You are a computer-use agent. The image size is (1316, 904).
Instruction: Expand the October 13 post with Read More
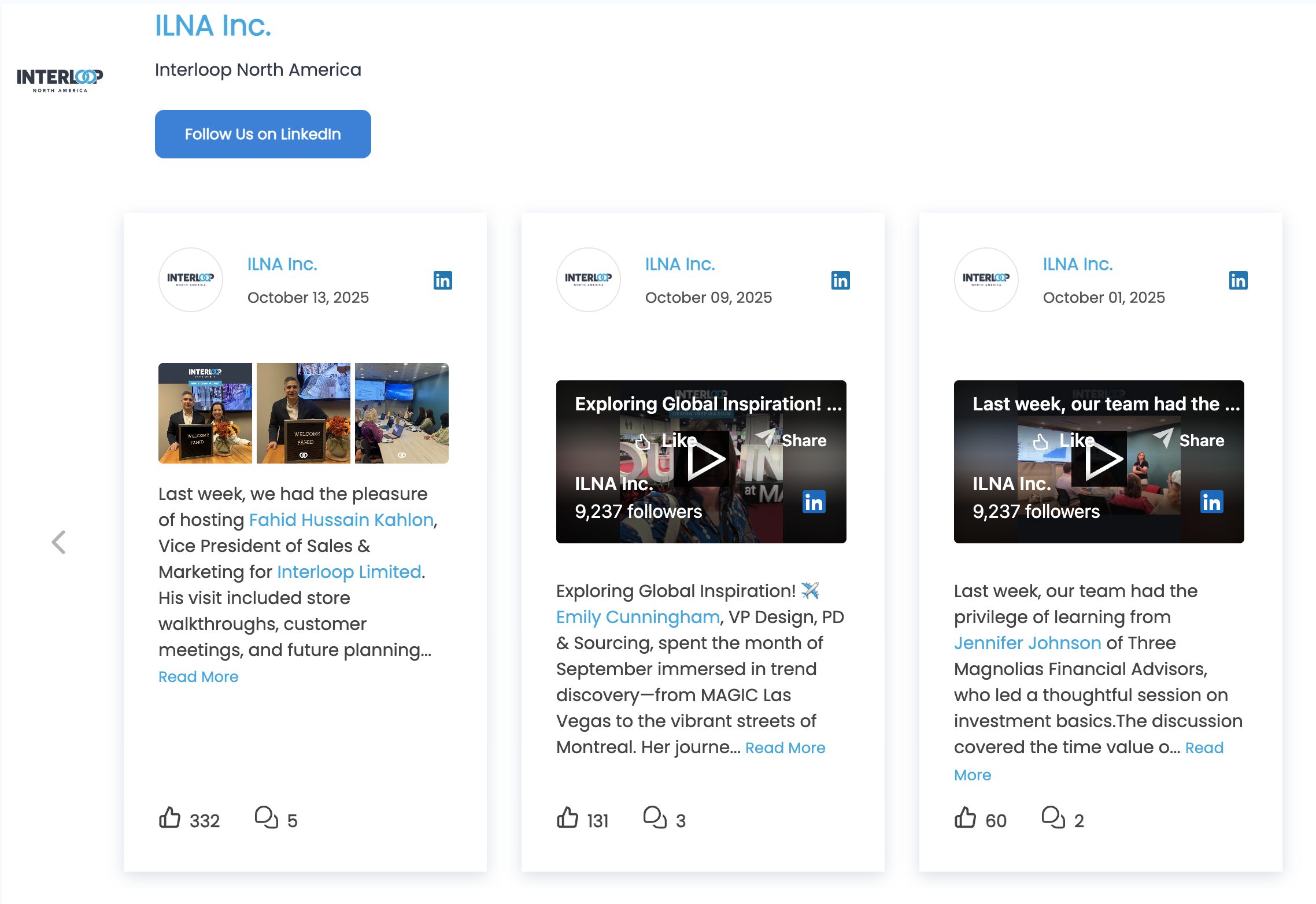tap(198, 676)
